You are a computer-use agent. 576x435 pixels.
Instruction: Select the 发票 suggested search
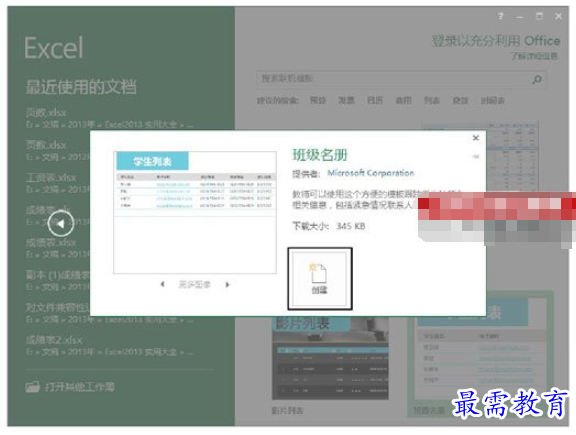[x=346, y=100]
